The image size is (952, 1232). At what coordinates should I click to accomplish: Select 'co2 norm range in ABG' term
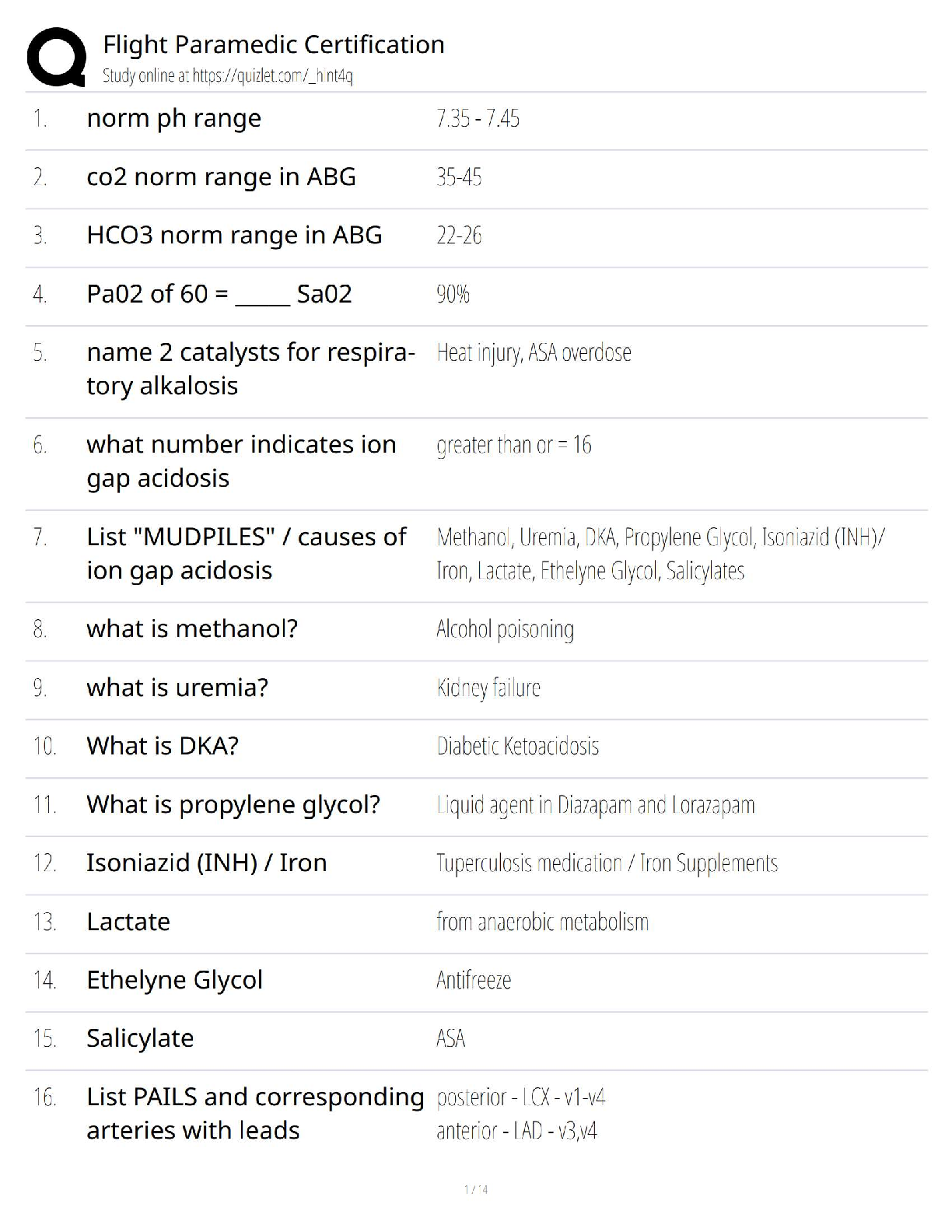point(221,177)
